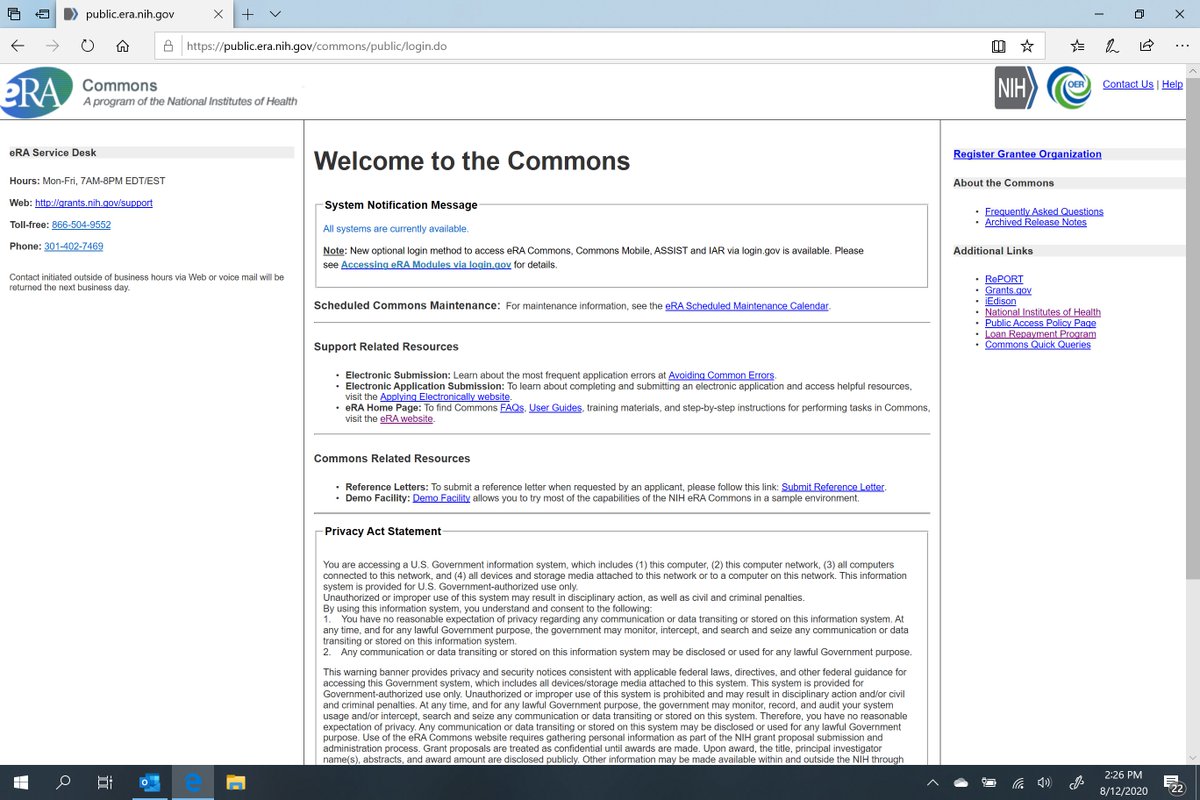This screenshot has width=1200, height=800.
Task: Open the Favorites hub icon
Action: tap(1077, 46)
